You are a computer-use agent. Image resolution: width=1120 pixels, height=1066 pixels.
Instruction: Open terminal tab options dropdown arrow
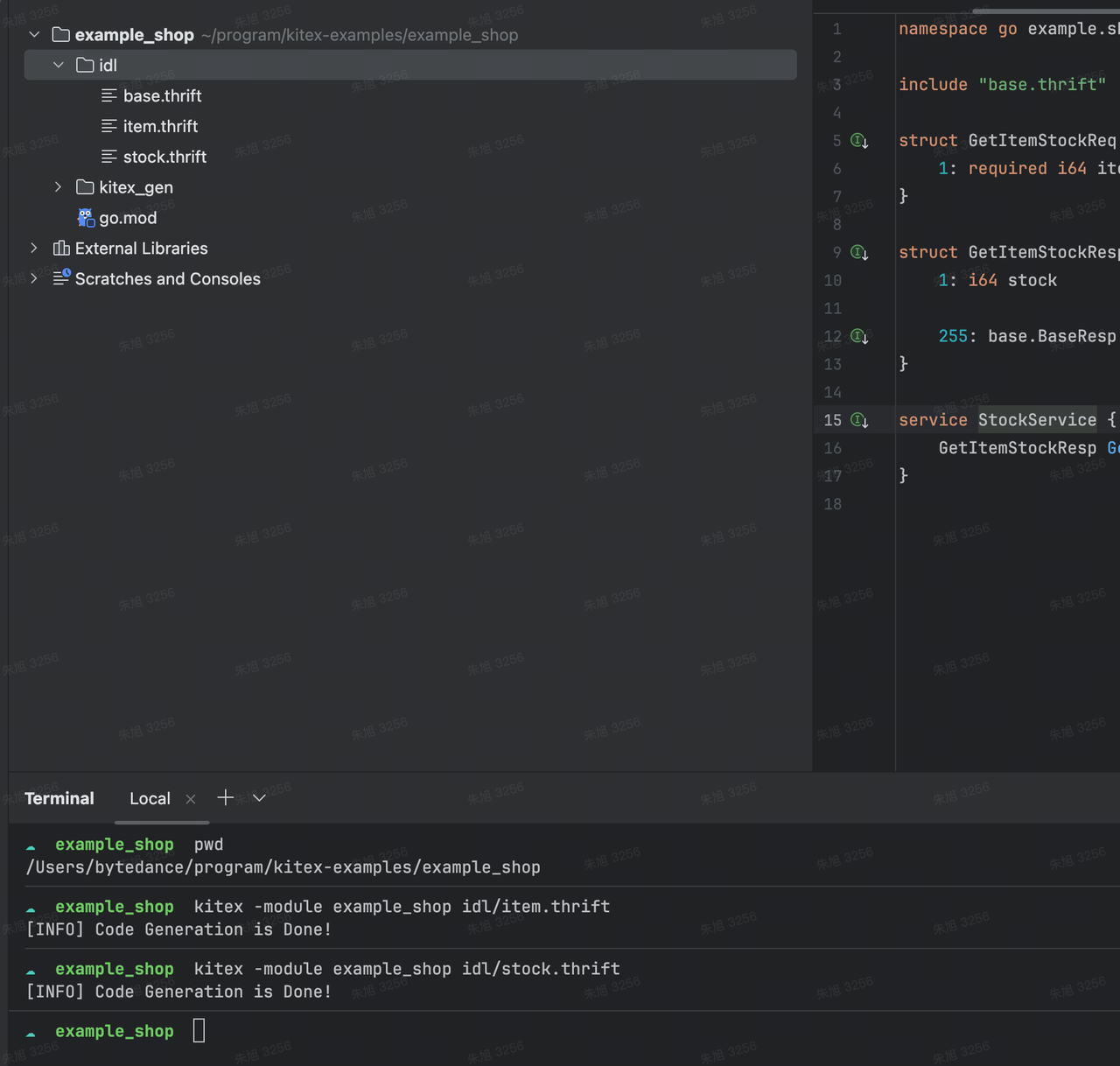pos(259,798)
